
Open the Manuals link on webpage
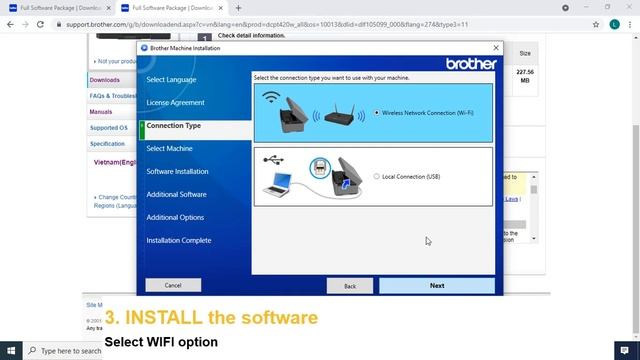(x=101, y=112)
